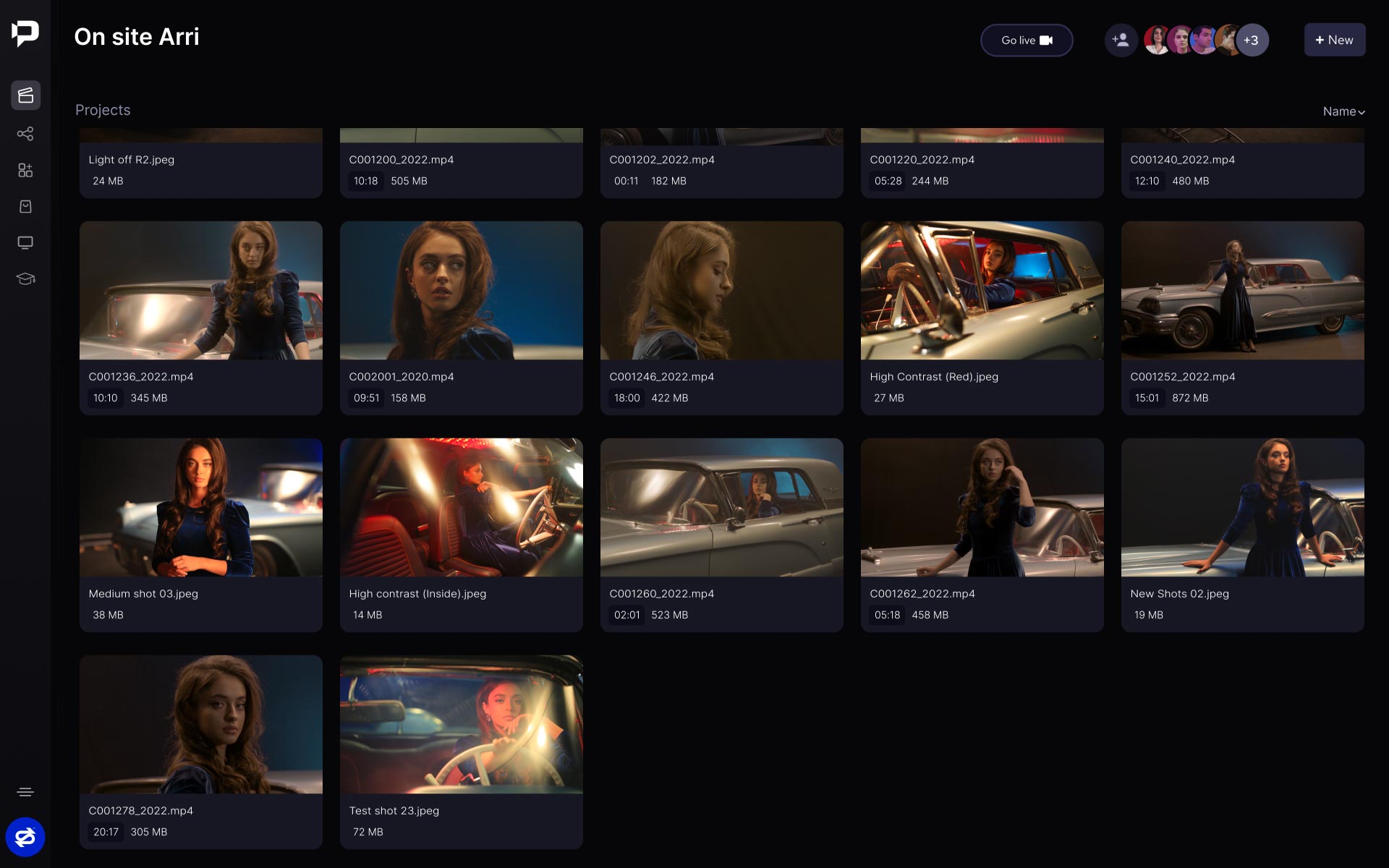1389x868 pixels.
Task: Click the C001202_2022.mp4 file name
Action: [x=662, y=160]
